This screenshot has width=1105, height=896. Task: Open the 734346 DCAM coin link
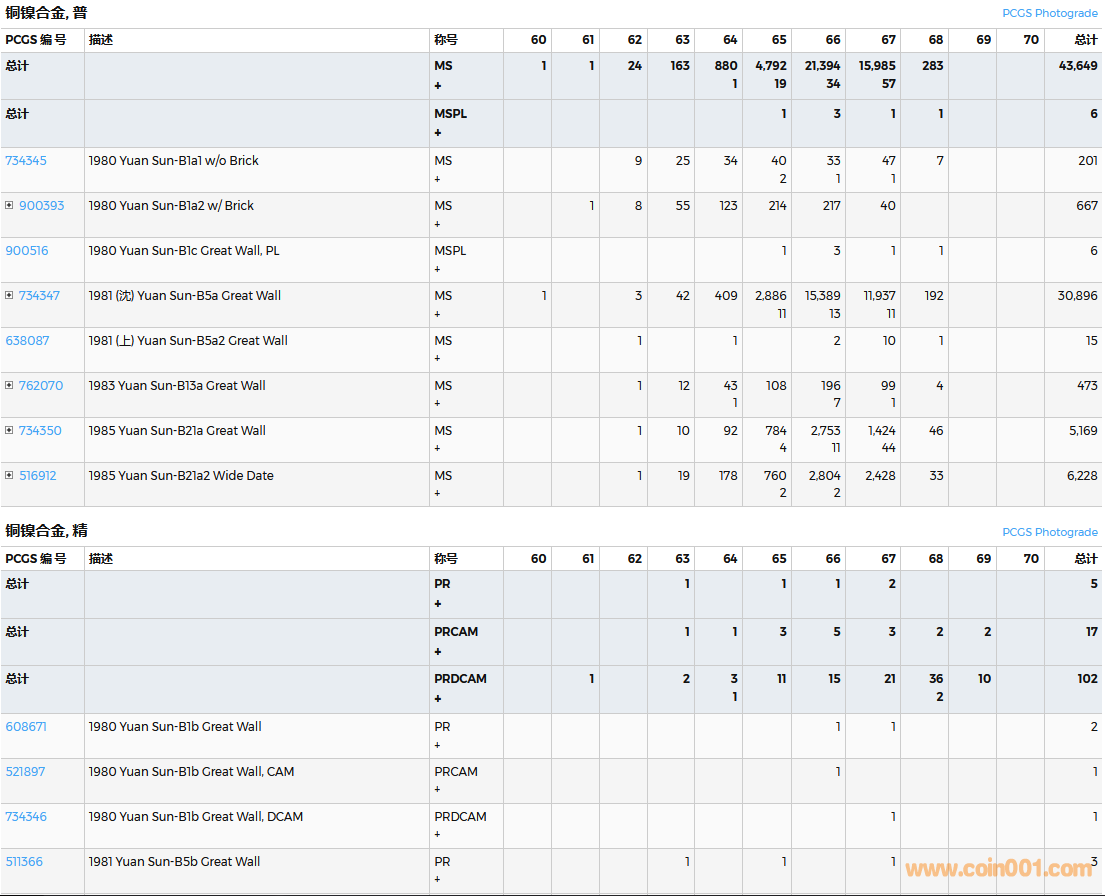pyautogui.click(x=26, y=816)
